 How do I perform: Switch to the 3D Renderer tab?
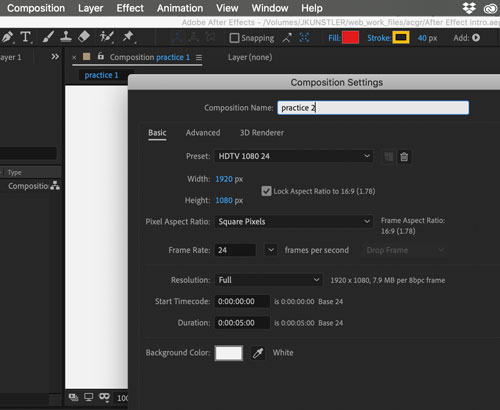pyautogui.click(x=262, y=133)
